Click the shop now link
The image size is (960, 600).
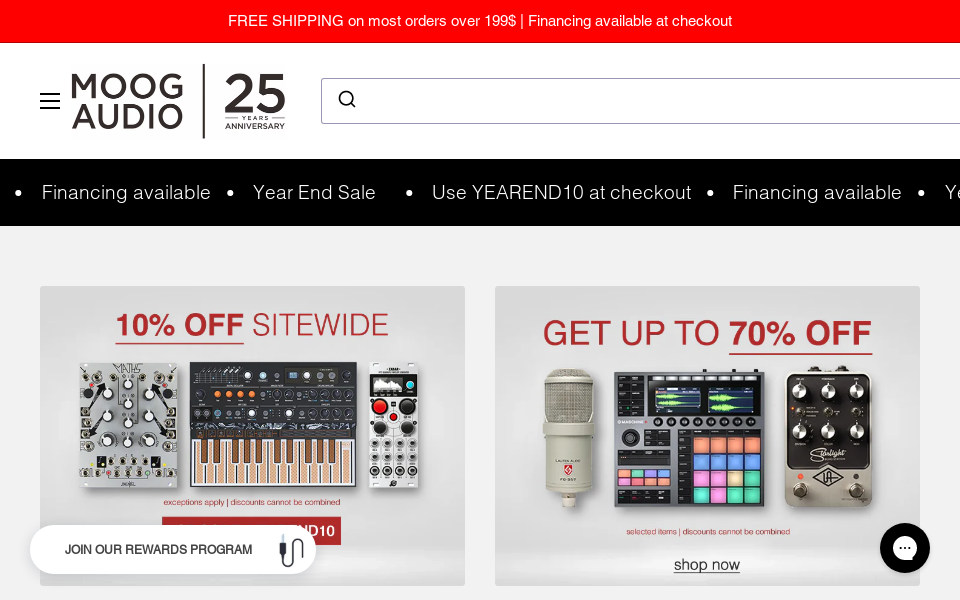(707, 565)
